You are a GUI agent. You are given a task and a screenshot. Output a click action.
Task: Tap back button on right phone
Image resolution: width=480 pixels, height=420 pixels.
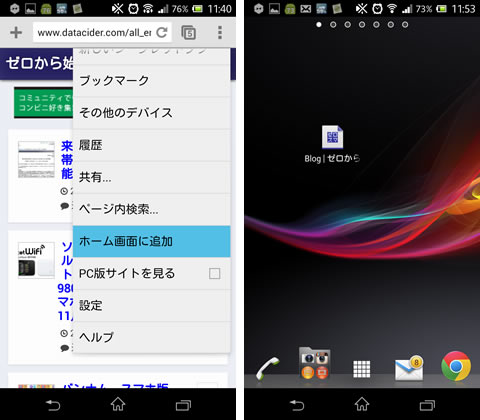pos(297,405)
